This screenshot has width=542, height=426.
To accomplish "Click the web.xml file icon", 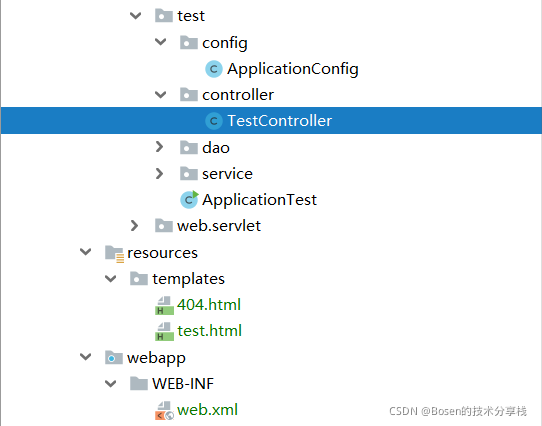I will point(164,410).
